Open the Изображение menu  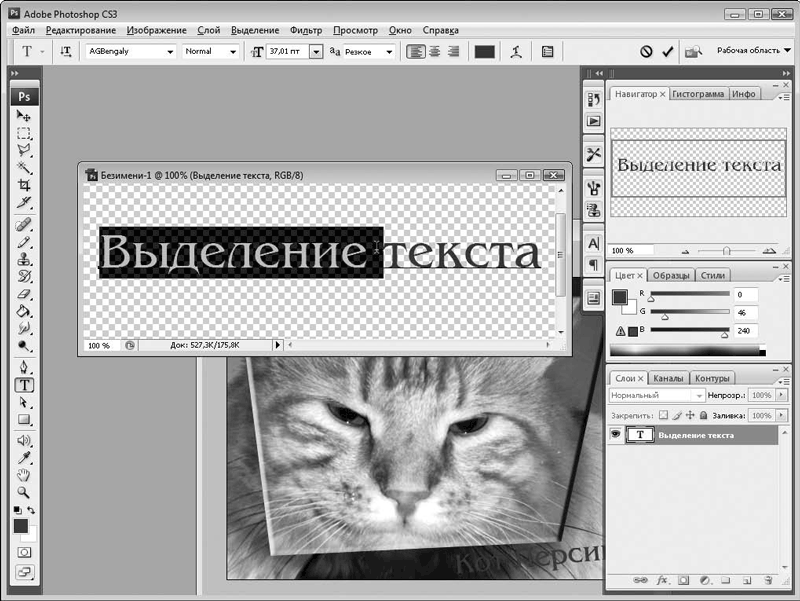click(157, 30)
